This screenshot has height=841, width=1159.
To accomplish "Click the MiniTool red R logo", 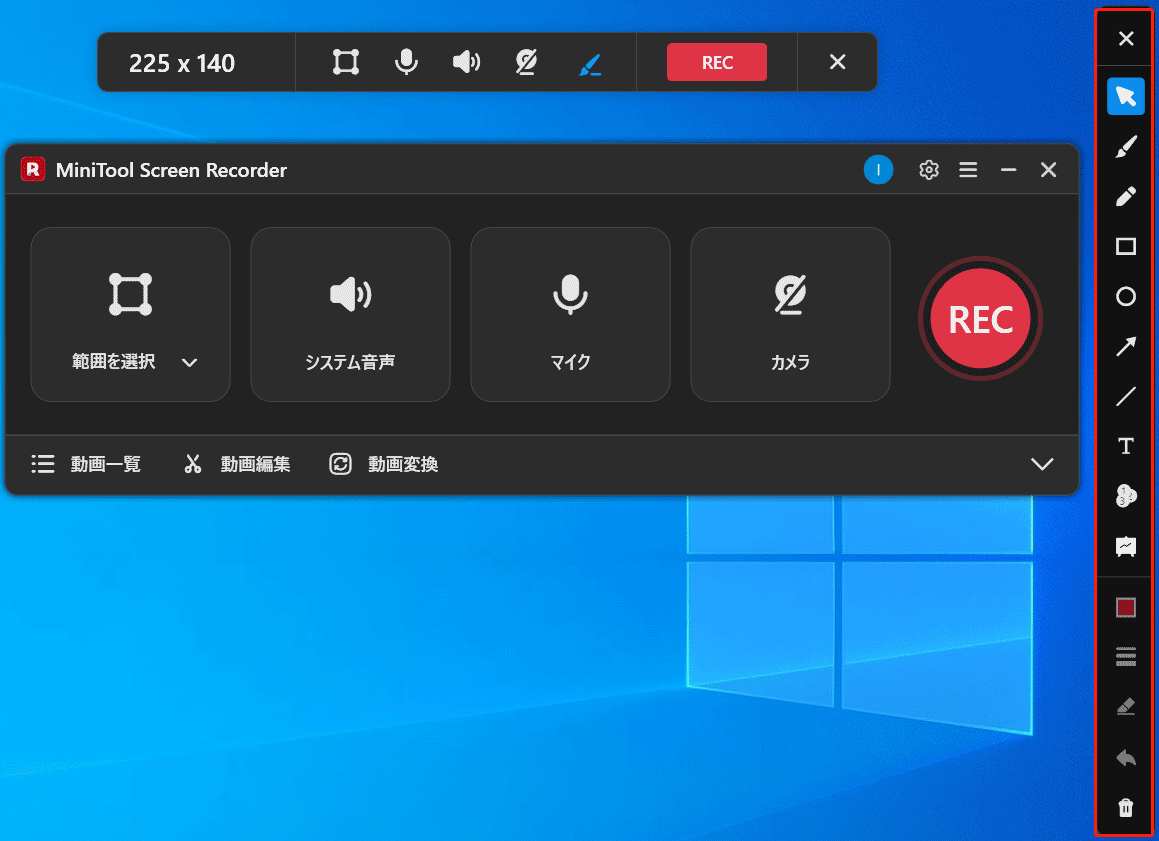I will point(33,169).
